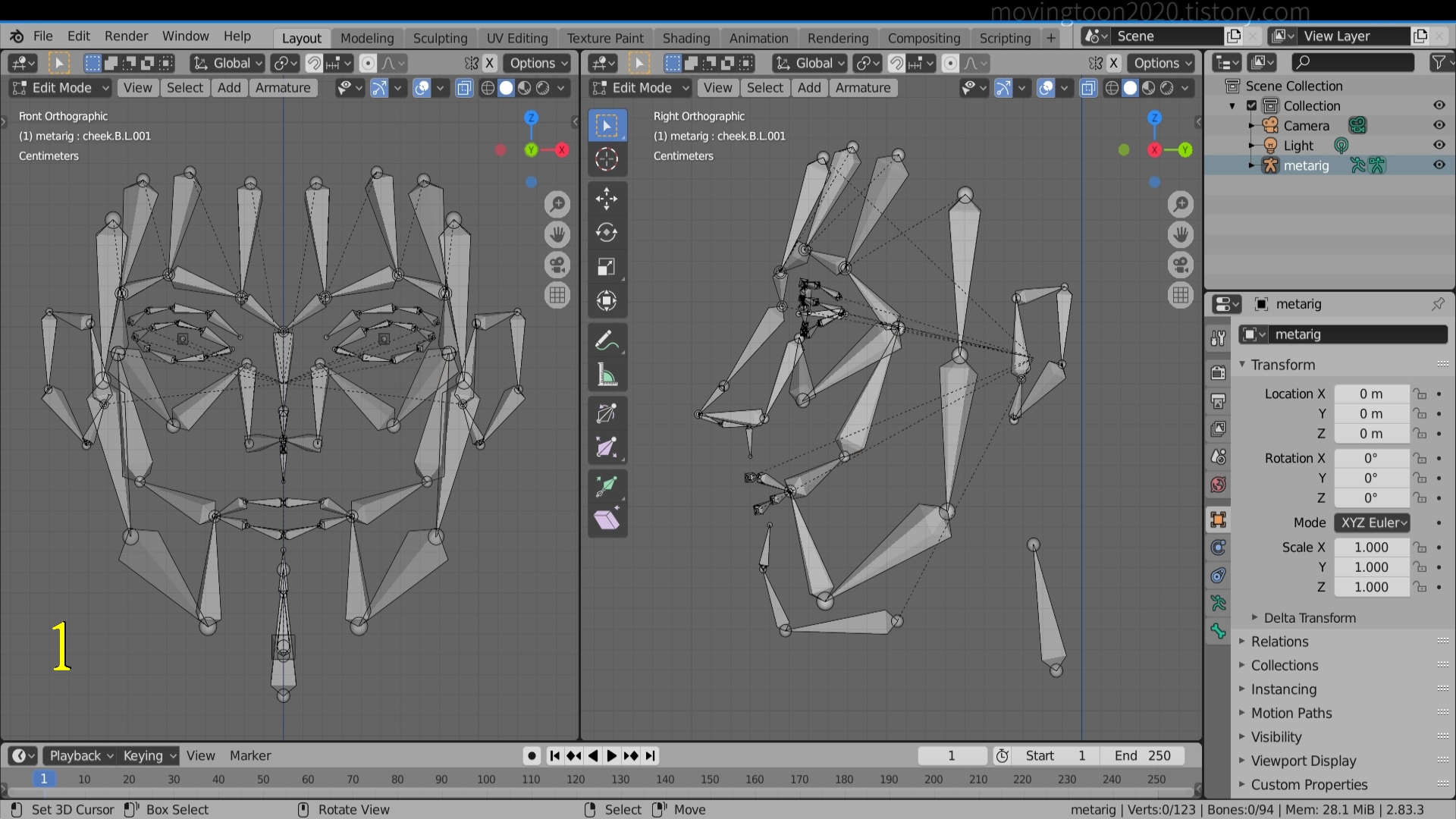Play the animation forward
The width and height of the screenshot is (1456, 819).
[611, 755]
